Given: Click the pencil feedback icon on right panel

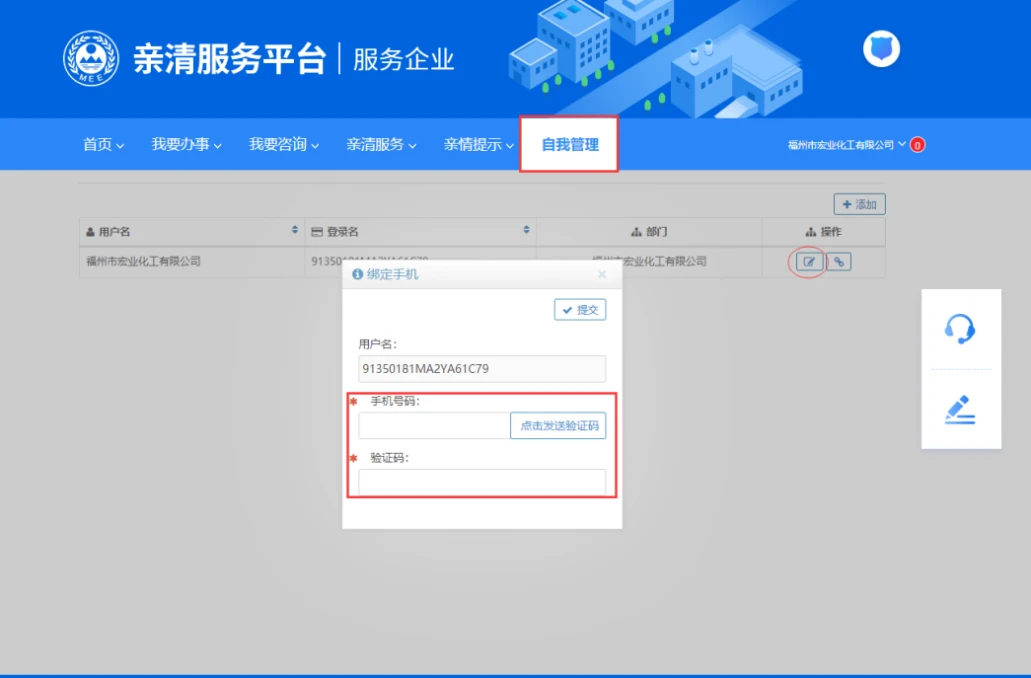Looking at the screenshot, I should 960,410.
